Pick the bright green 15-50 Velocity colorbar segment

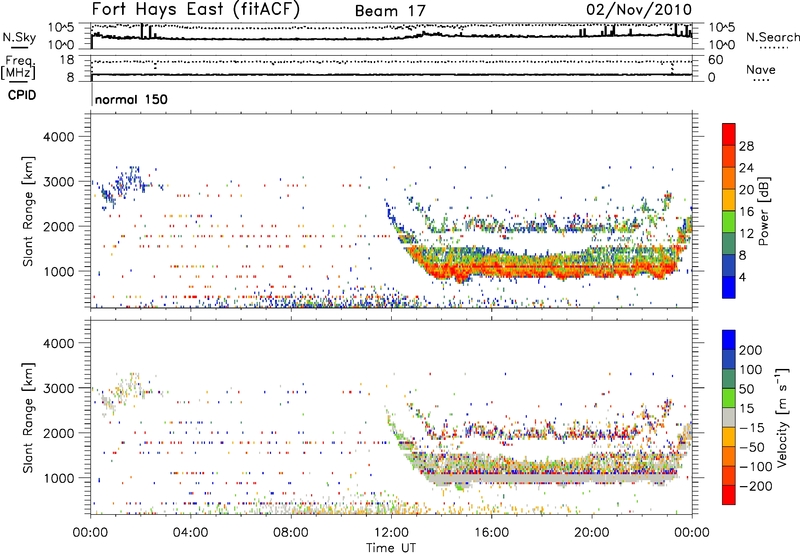pyautogui.click(x=729, y=398)
